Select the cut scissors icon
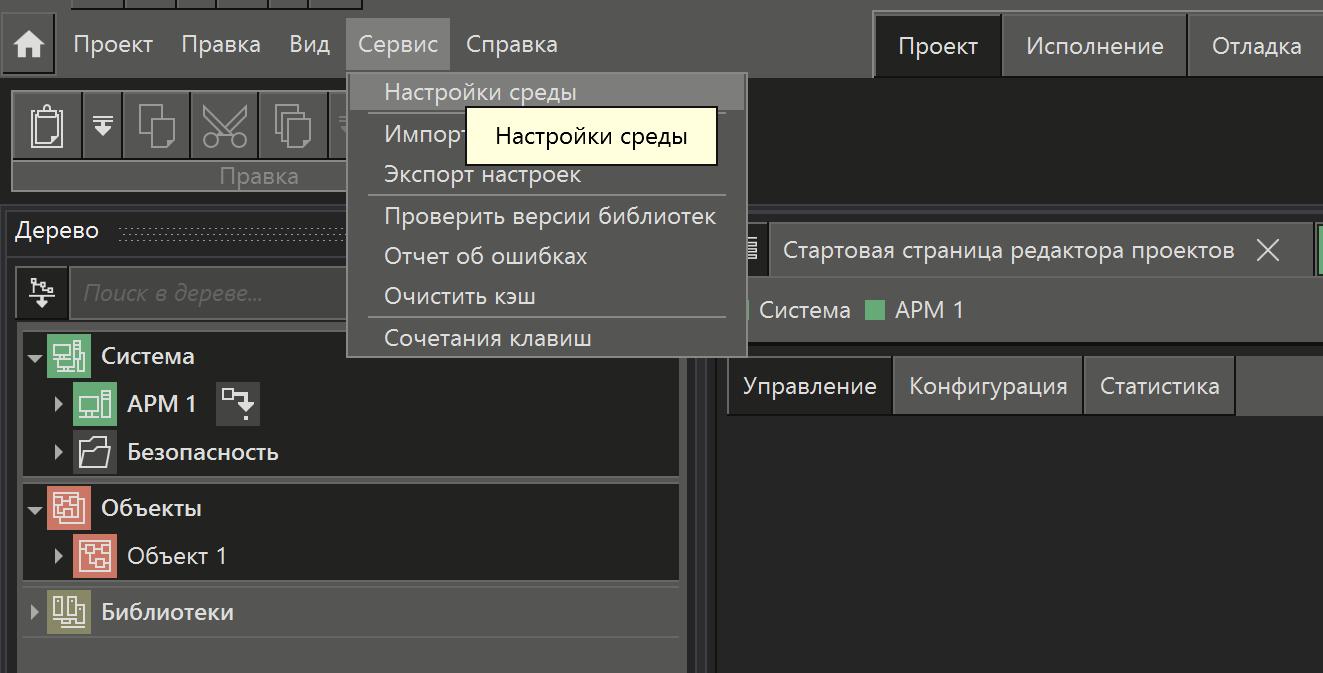This screenshot has width=1323, height=673. pos(224,125)
